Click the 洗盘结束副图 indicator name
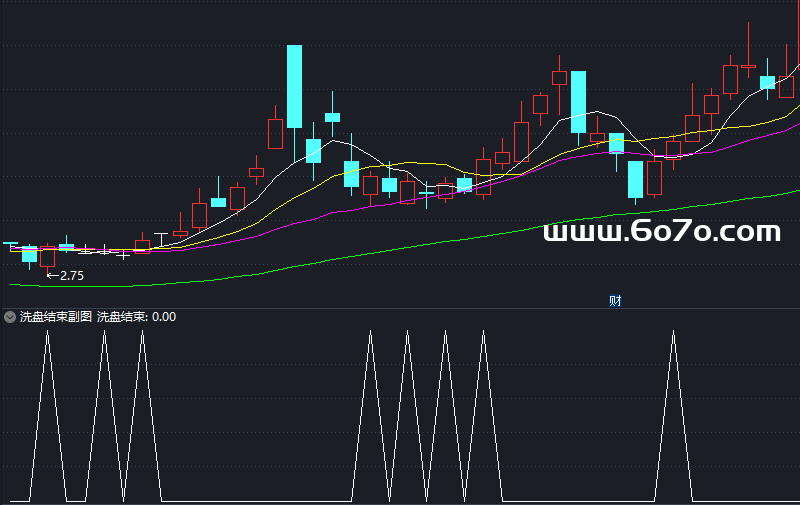 [x=56, y=317]
